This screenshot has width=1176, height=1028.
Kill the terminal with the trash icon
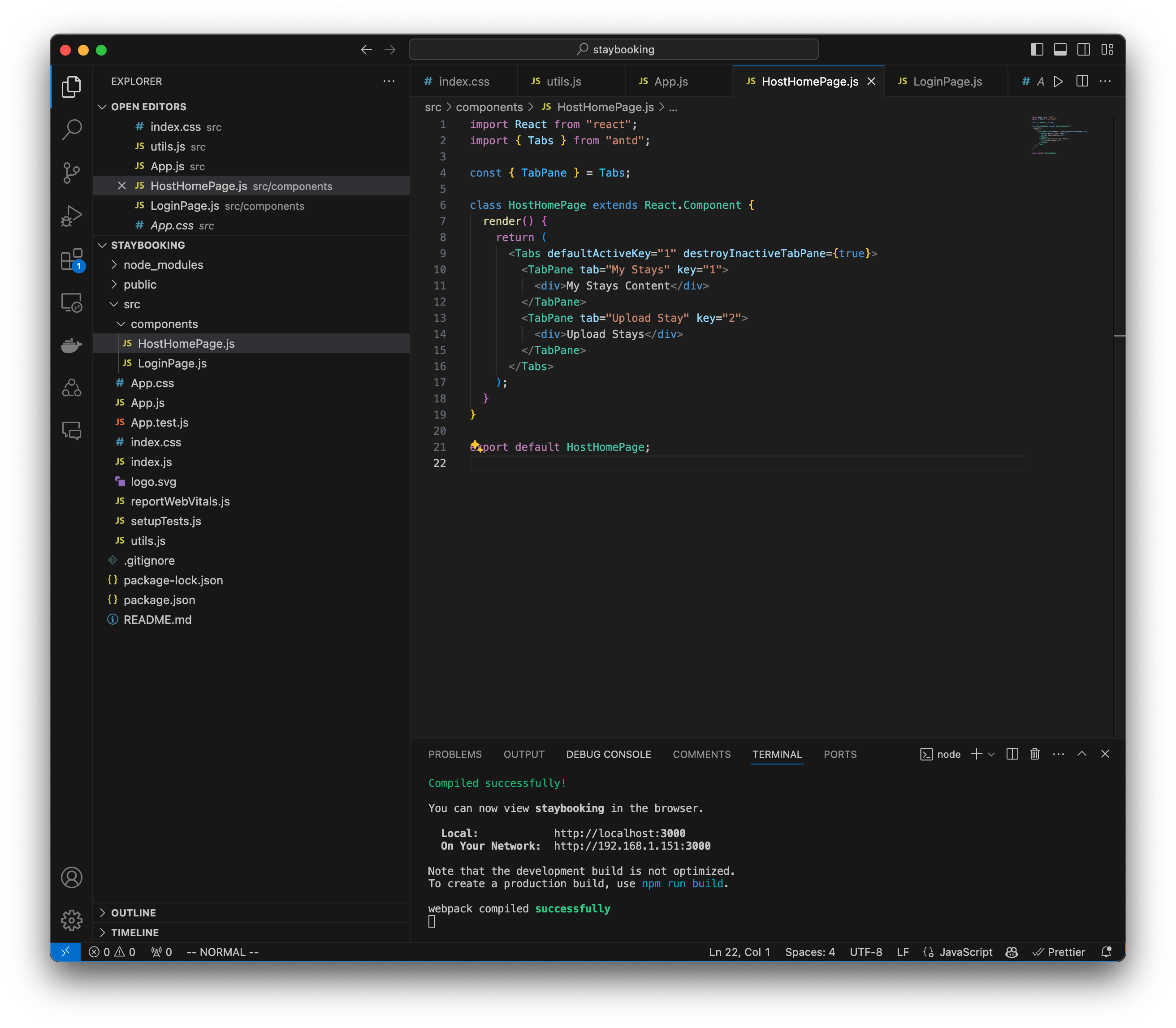tap(1034, 754)
